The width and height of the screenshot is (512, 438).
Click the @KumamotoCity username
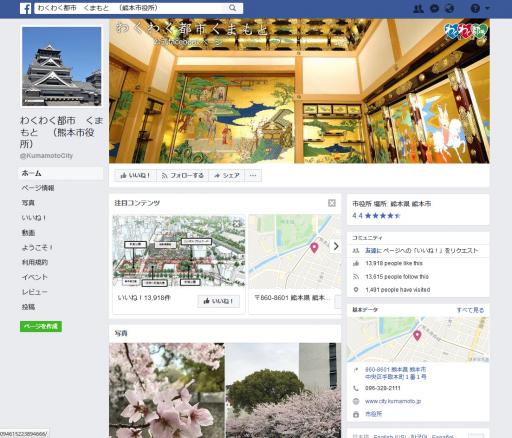[46, 156]
